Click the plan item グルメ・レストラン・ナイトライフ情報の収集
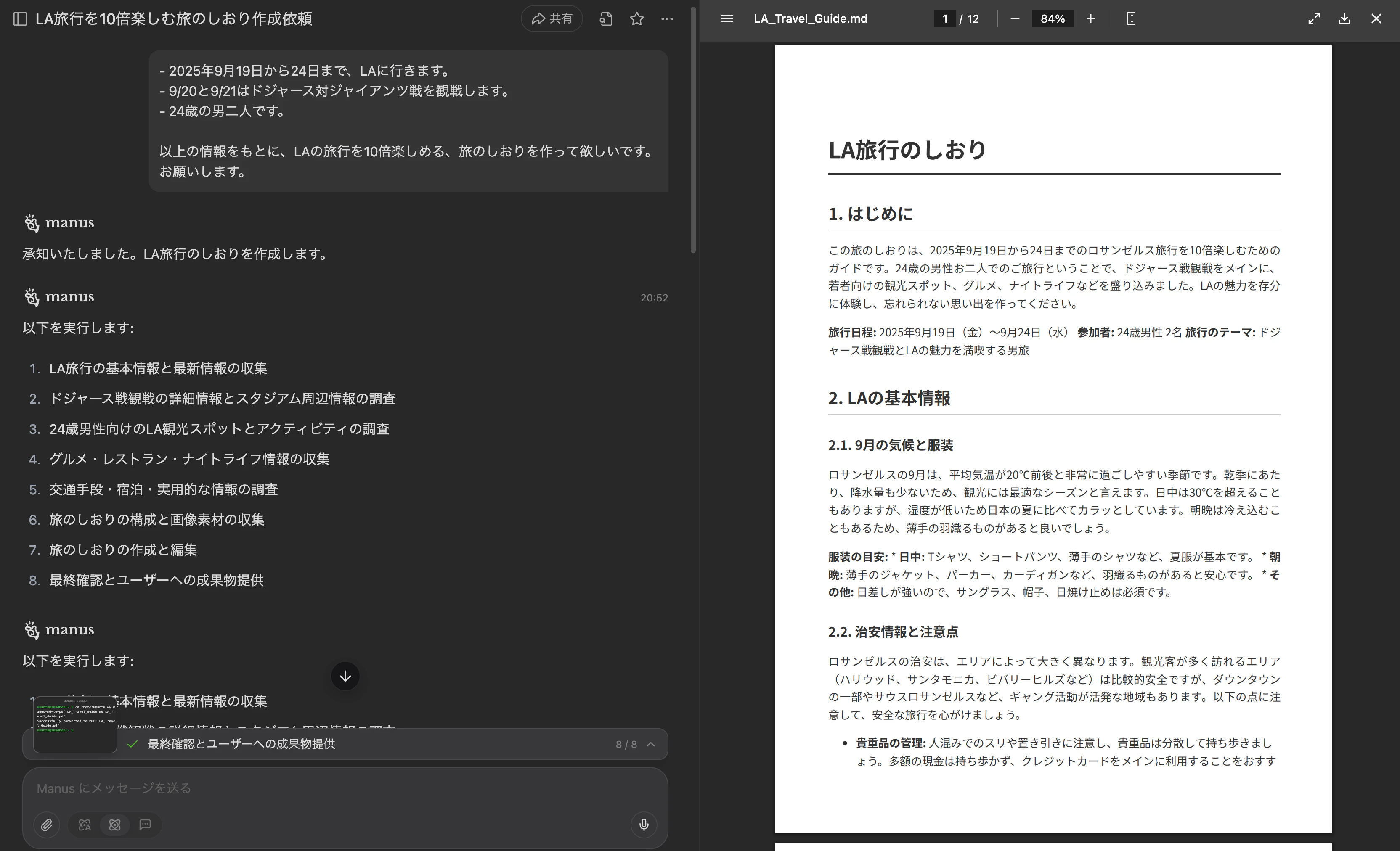Screen dimensions: 1400x851 click(189, 459)
